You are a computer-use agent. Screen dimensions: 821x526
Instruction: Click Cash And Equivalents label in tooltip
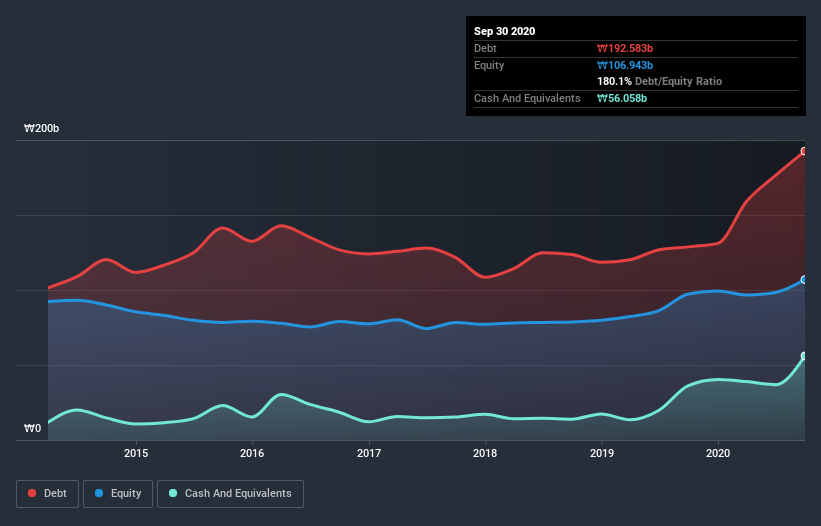[527, 98]
